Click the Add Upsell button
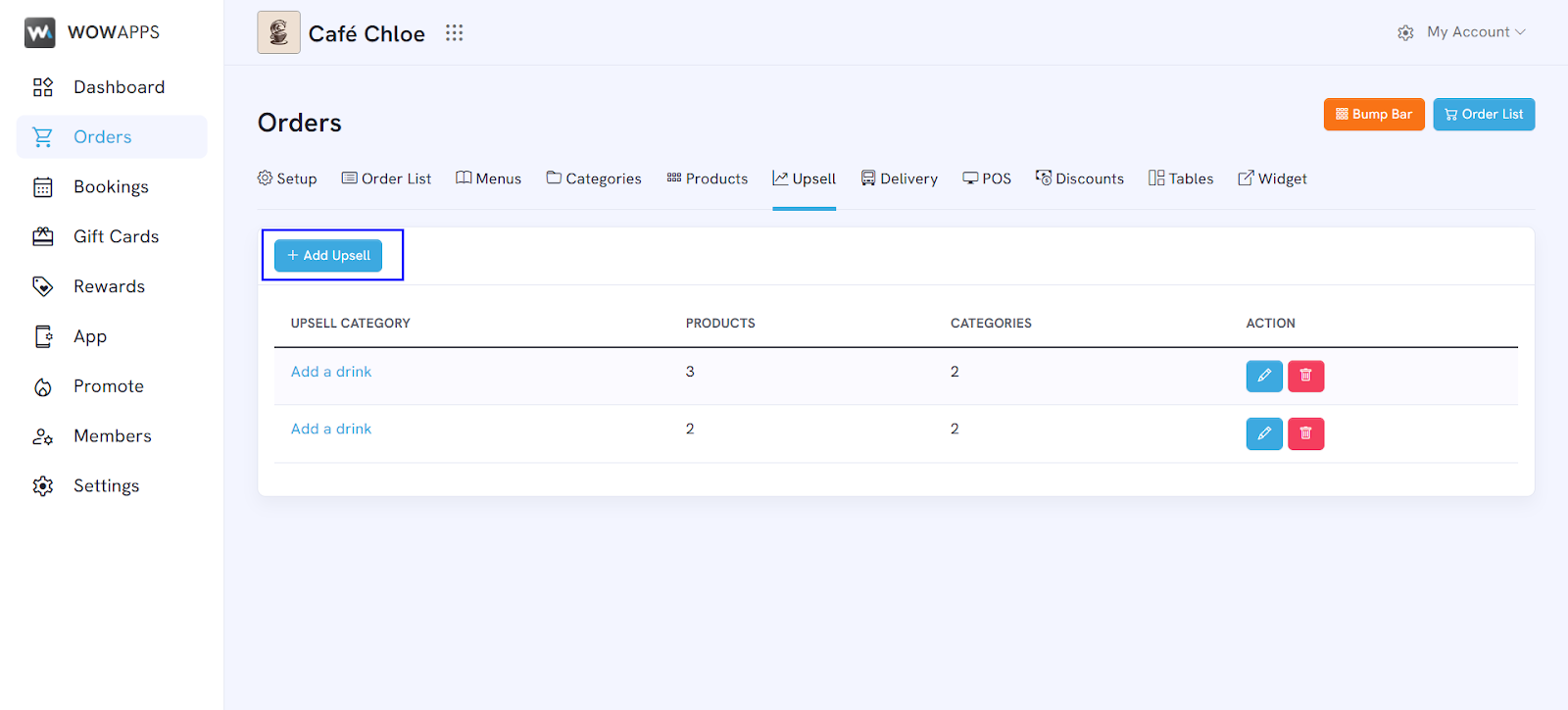 (328, 255)
